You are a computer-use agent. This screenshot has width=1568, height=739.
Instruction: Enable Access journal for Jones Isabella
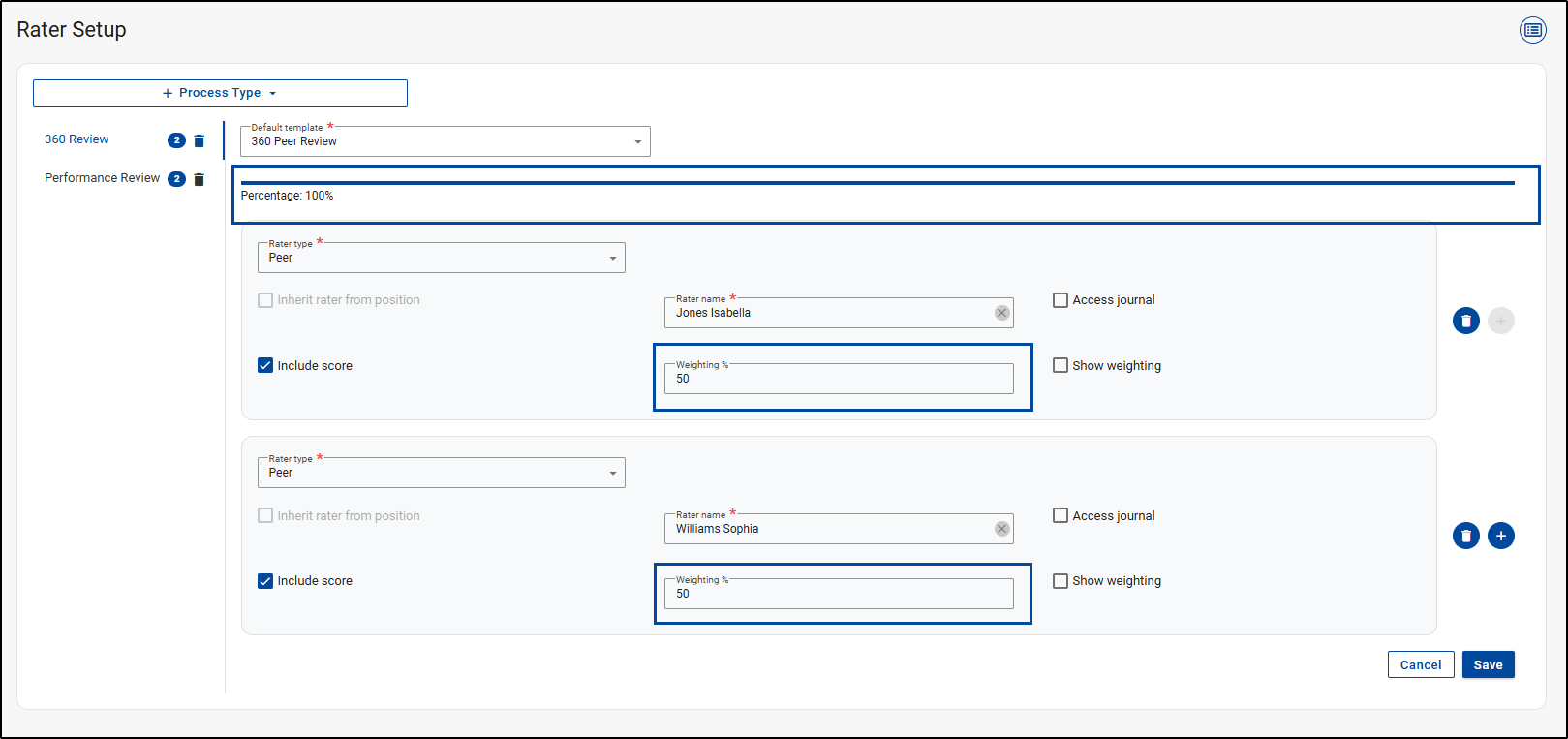point(1061,300)
